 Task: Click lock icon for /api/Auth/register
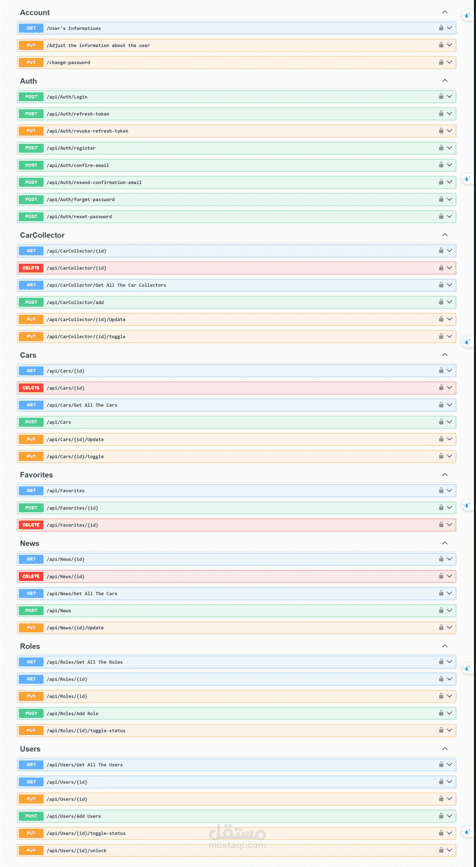point(441,148)
